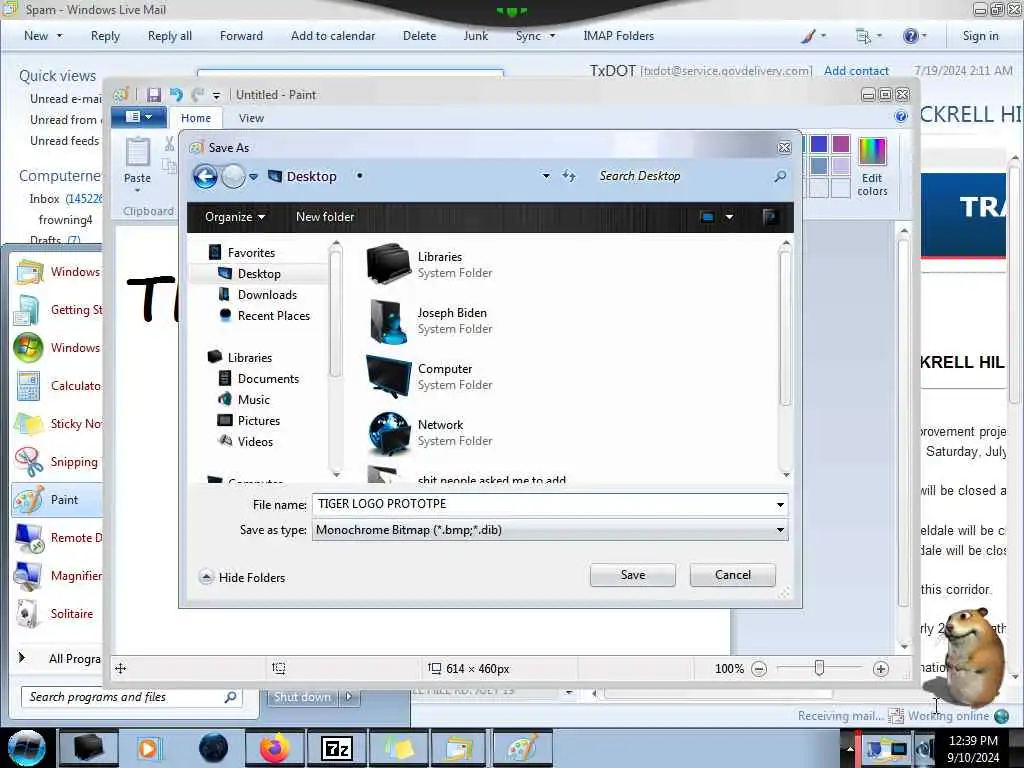This screenshot has width=1024, height=768.
Task: Switch to the Home ribbon tab in Paint
Action: pos(196,118)
